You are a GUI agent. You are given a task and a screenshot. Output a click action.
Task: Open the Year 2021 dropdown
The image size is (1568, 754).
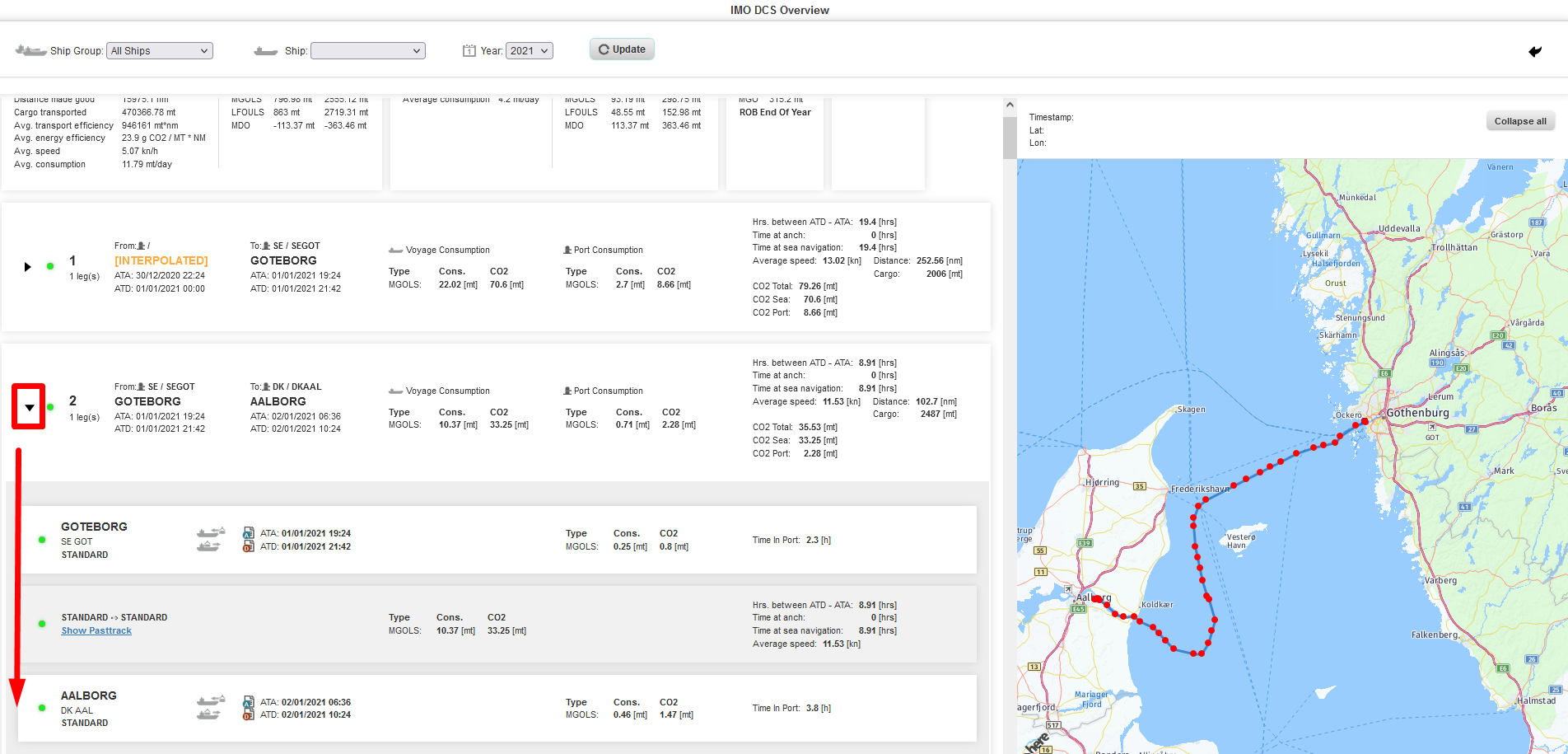point(529,51)
